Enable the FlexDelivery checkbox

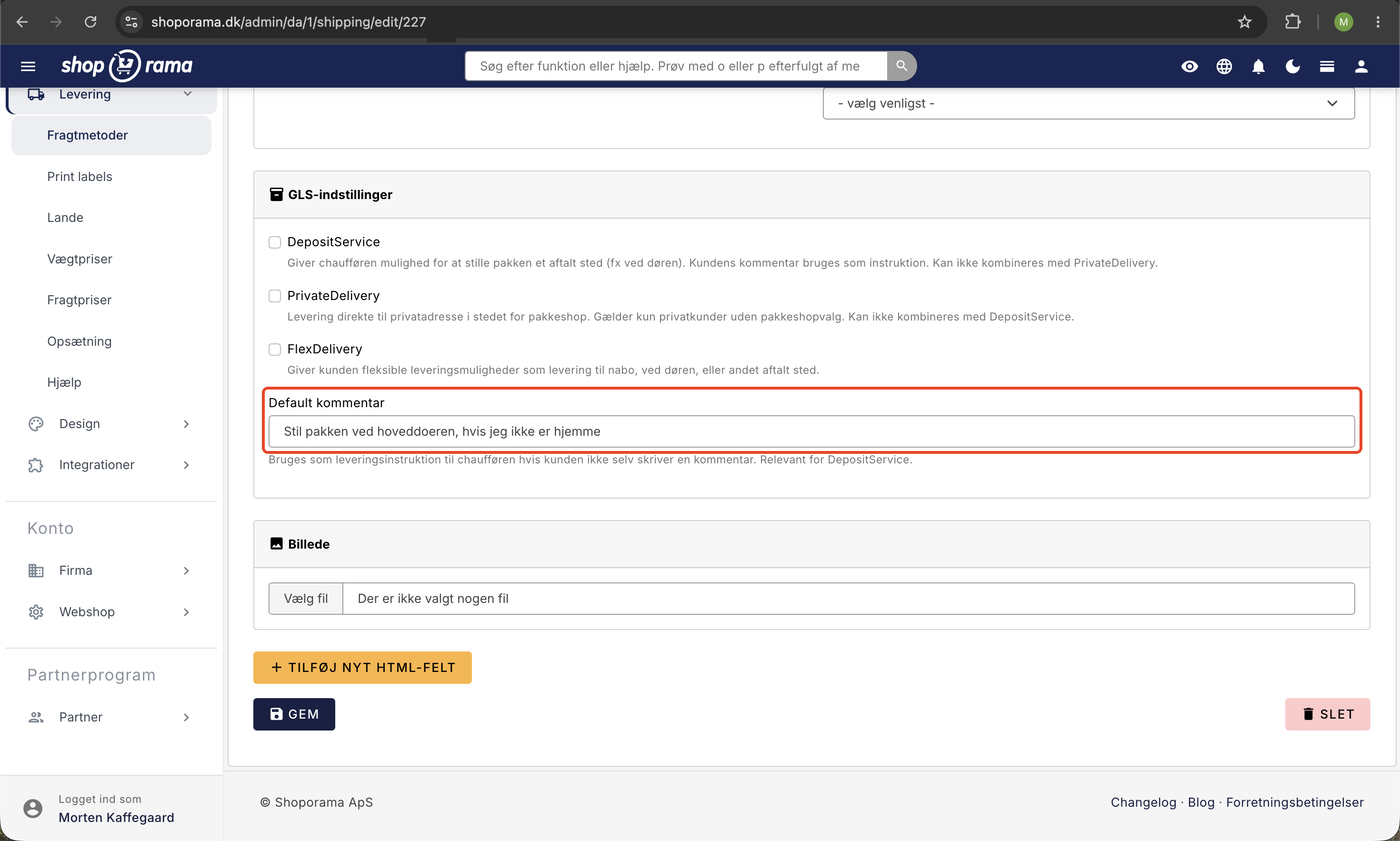pos(274,349)
